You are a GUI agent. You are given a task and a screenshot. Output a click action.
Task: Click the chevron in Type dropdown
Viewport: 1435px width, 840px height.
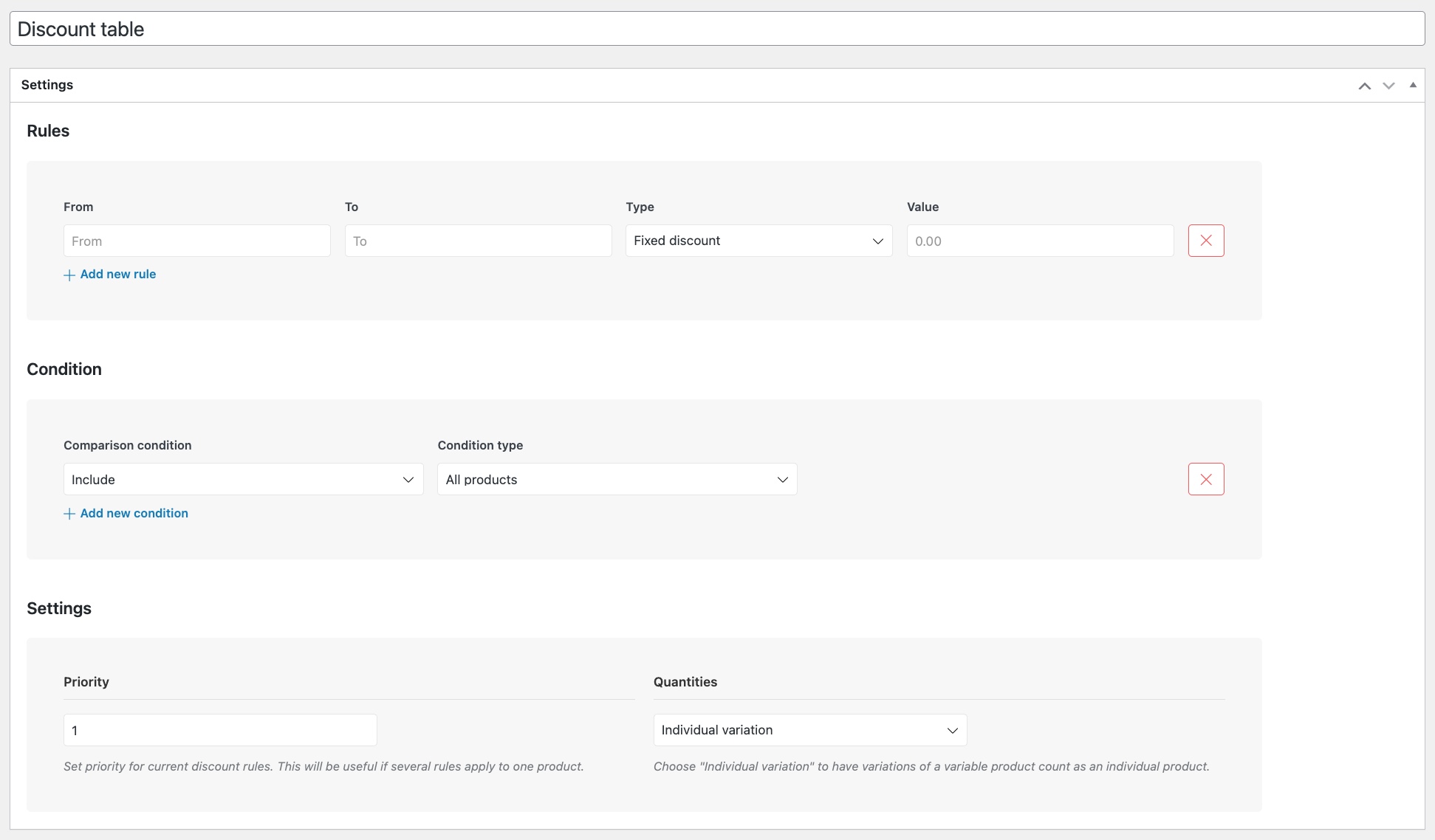(878, 241)
